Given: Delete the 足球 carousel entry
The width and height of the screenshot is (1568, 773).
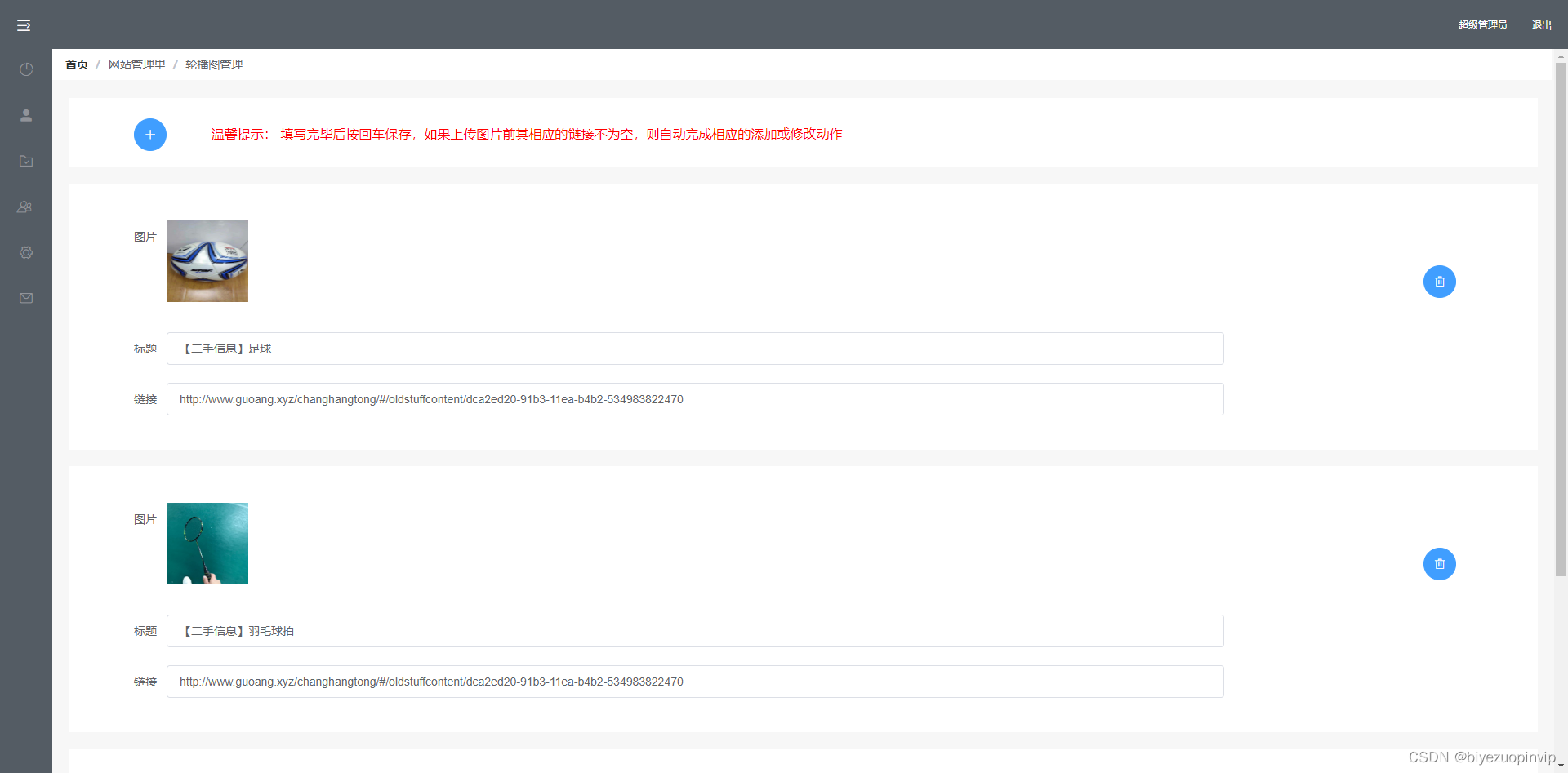Looking at the screenshot, I should pyautogui.click(x=1440, y=282).
